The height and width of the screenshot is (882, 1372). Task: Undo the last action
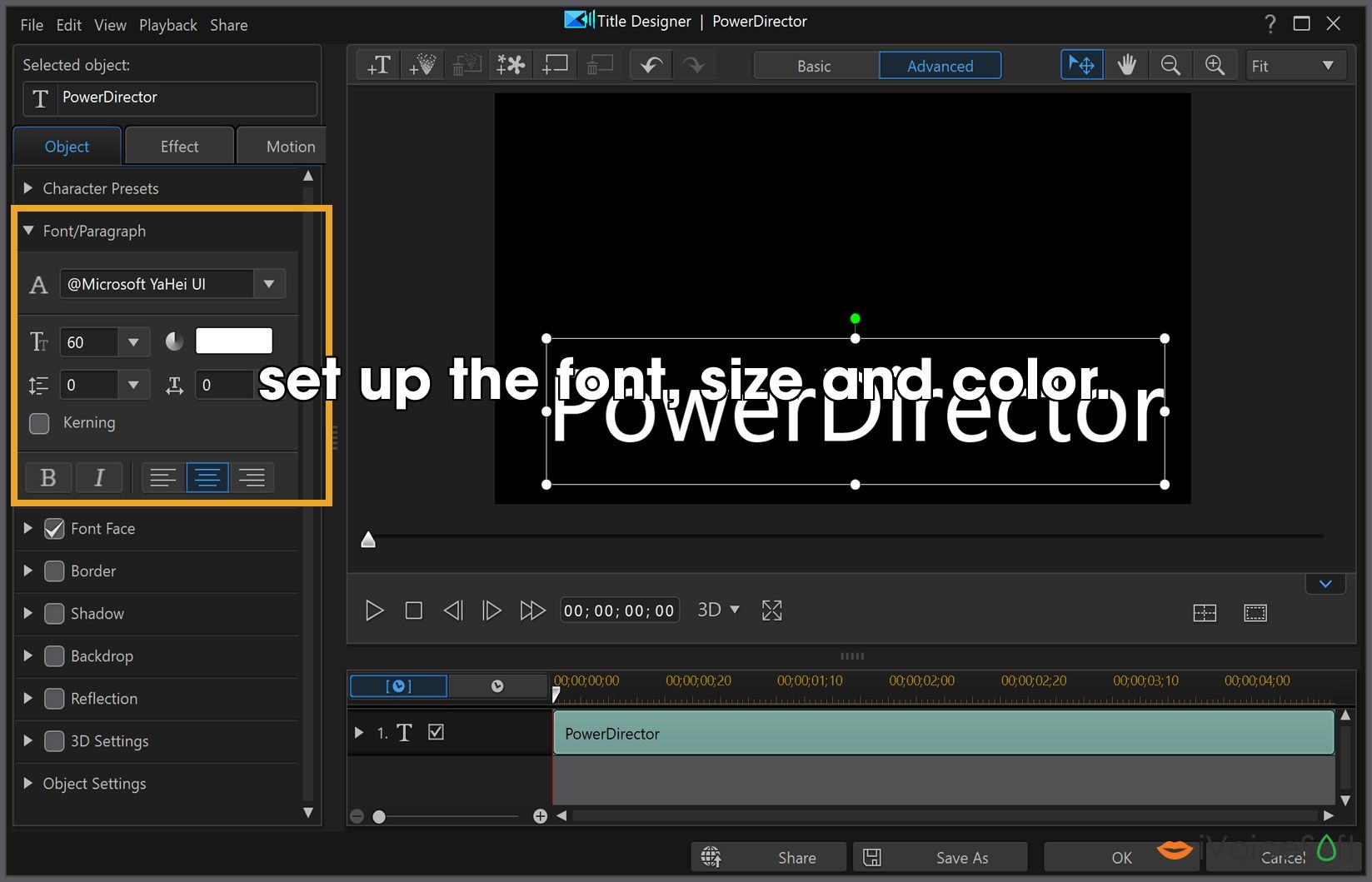point(651,65)
